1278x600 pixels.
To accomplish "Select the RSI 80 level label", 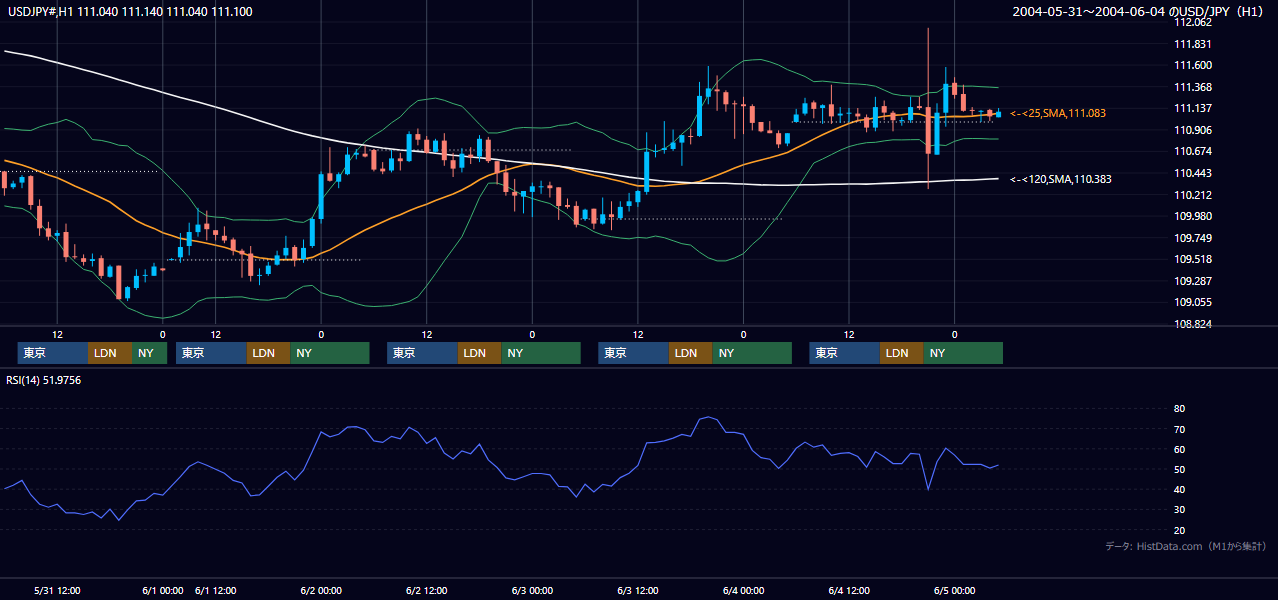I will click(x=1179, y=409).
